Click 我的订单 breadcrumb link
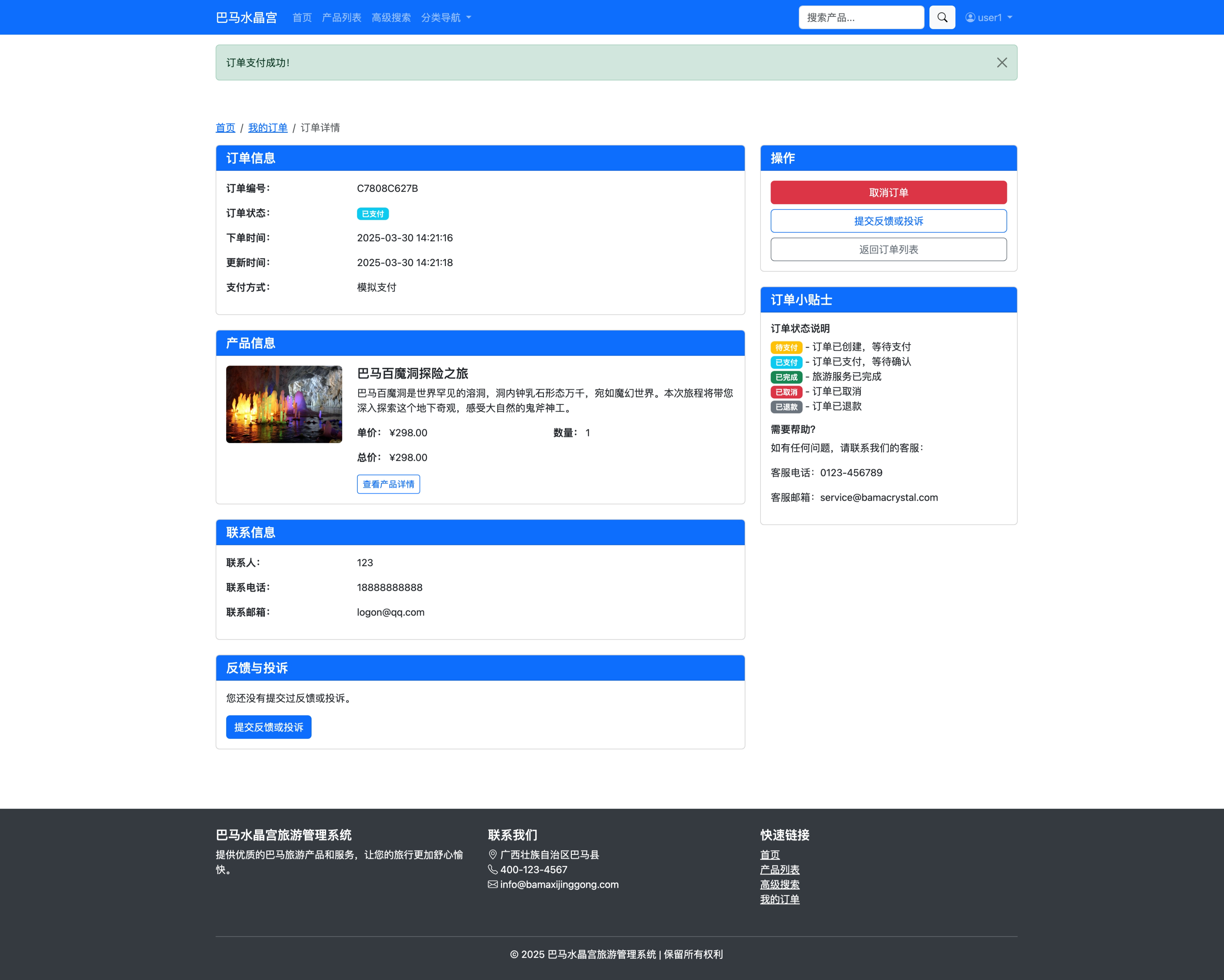The image size is (1224, 980). (267, 128)
